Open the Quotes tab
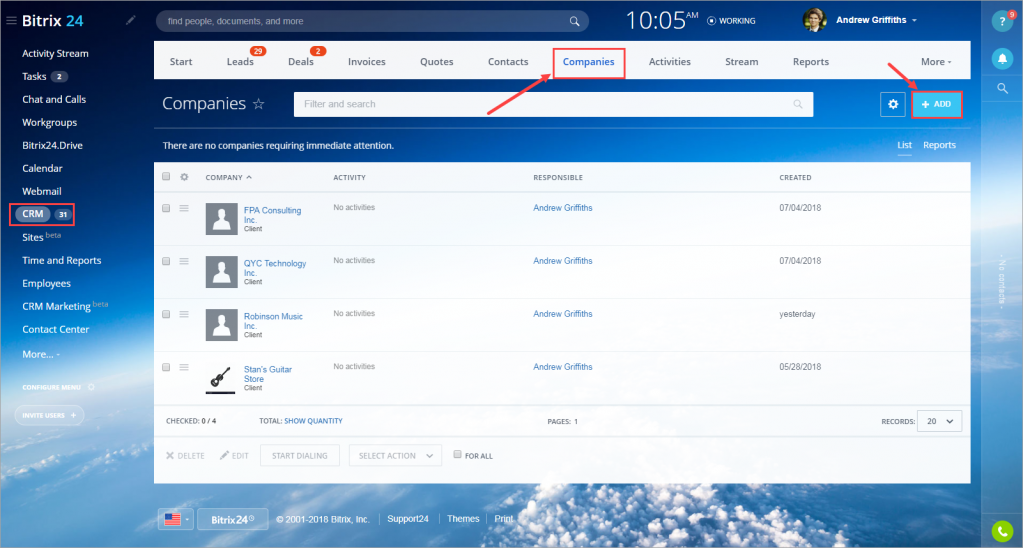Image resolution: width=1023 pixels, height=548 pixels. pyautogui.click(x=436, y=61)
